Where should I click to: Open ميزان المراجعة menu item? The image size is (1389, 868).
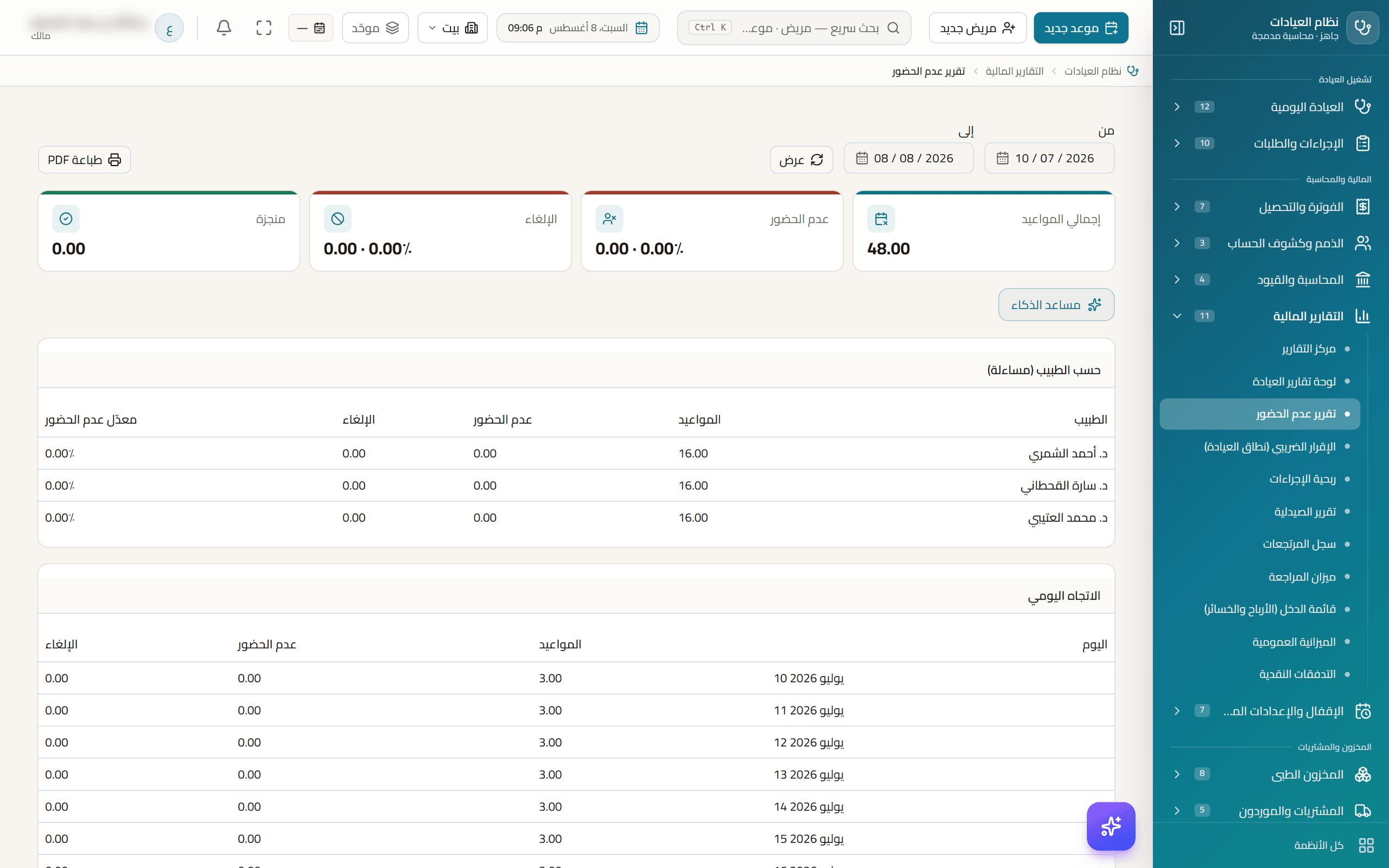[x=1260, y=576]
